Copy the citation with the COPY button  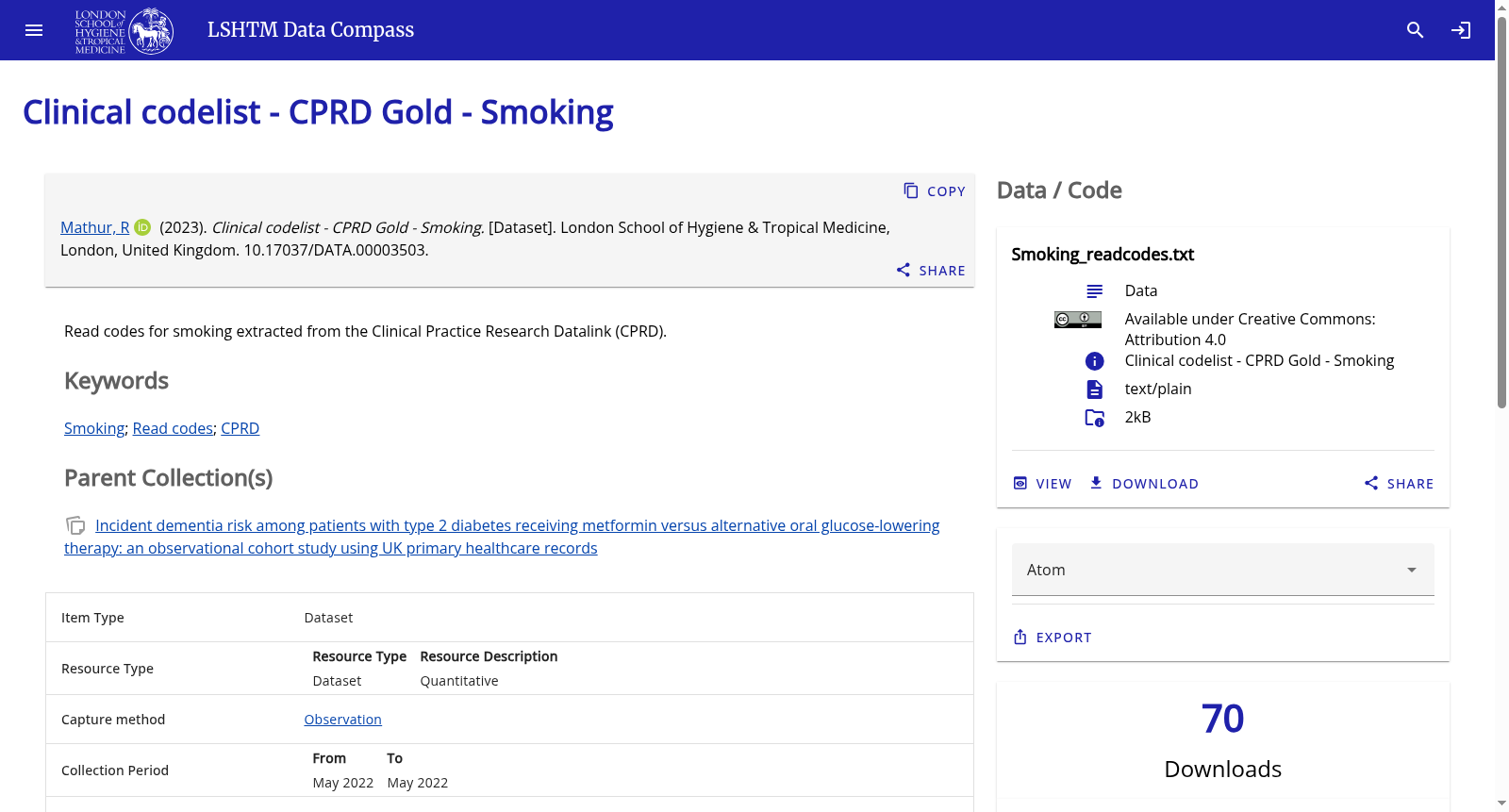coord(935,191)
